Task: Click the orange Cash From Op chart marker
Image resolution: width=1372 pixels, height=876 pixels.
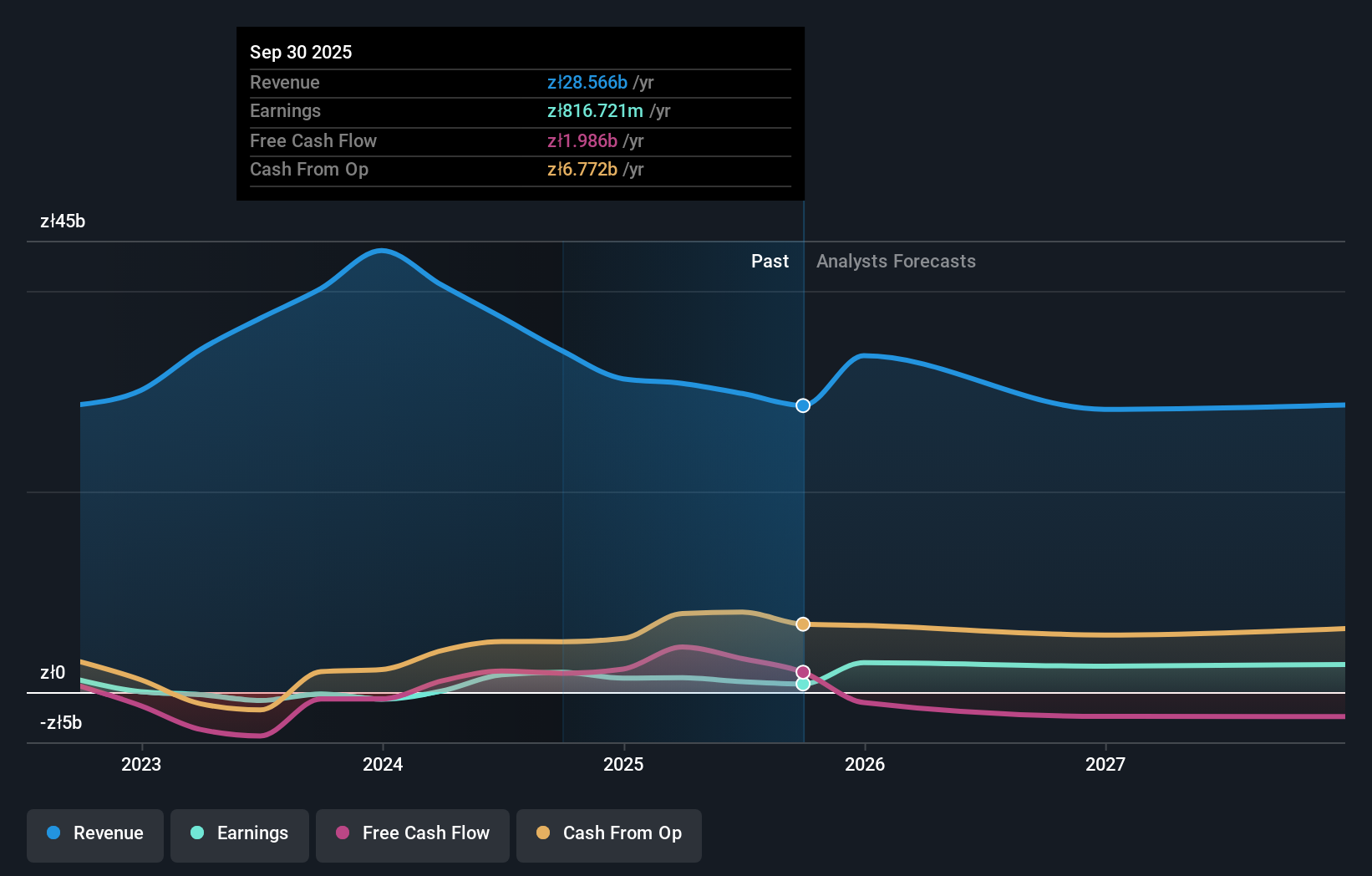Action: [802, 624]
